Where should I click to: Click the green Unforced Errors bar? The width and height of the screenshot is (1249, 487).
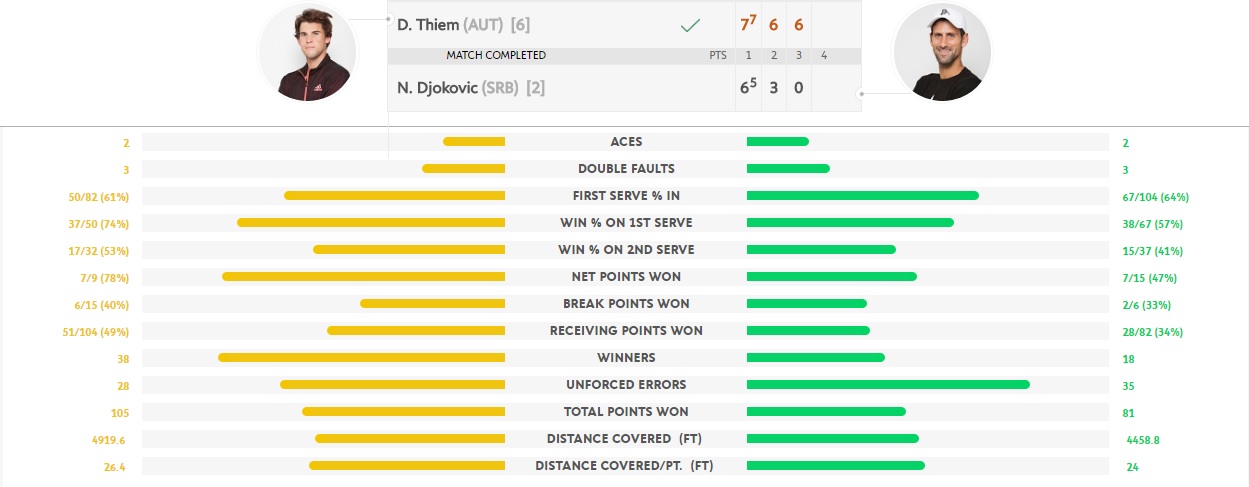[x=888, y=384]
